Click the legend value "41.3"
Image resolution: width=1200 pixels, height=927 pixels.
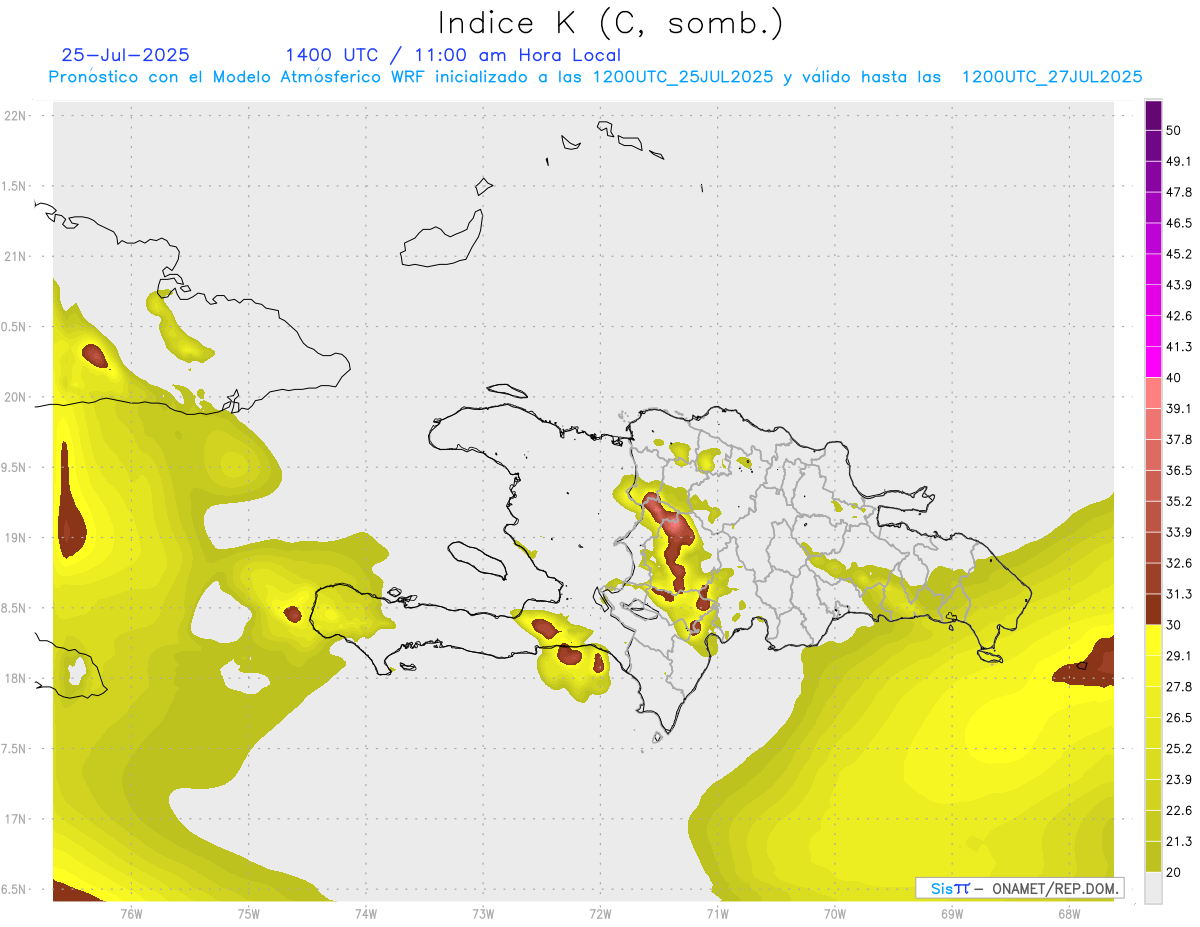[x=1179, y=347]
